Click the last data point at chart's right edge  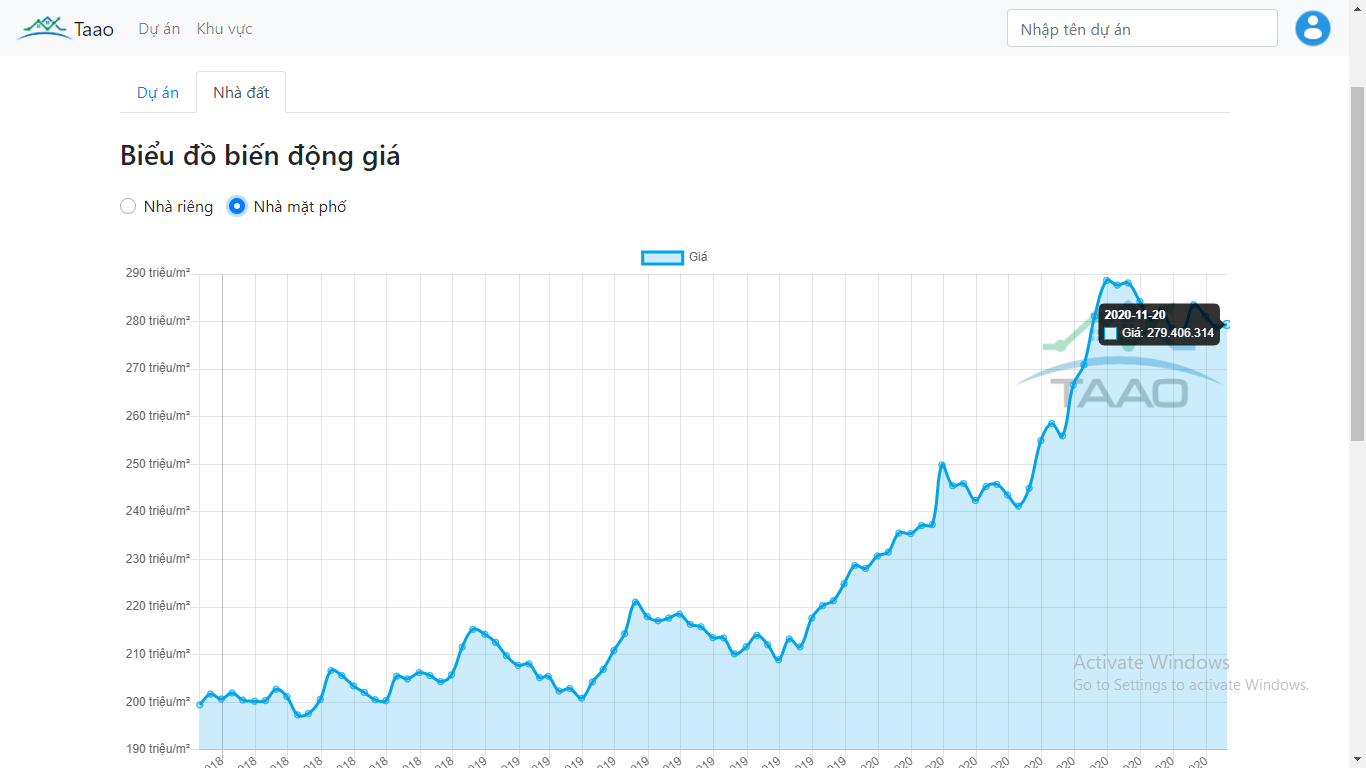pos(1226,324)
